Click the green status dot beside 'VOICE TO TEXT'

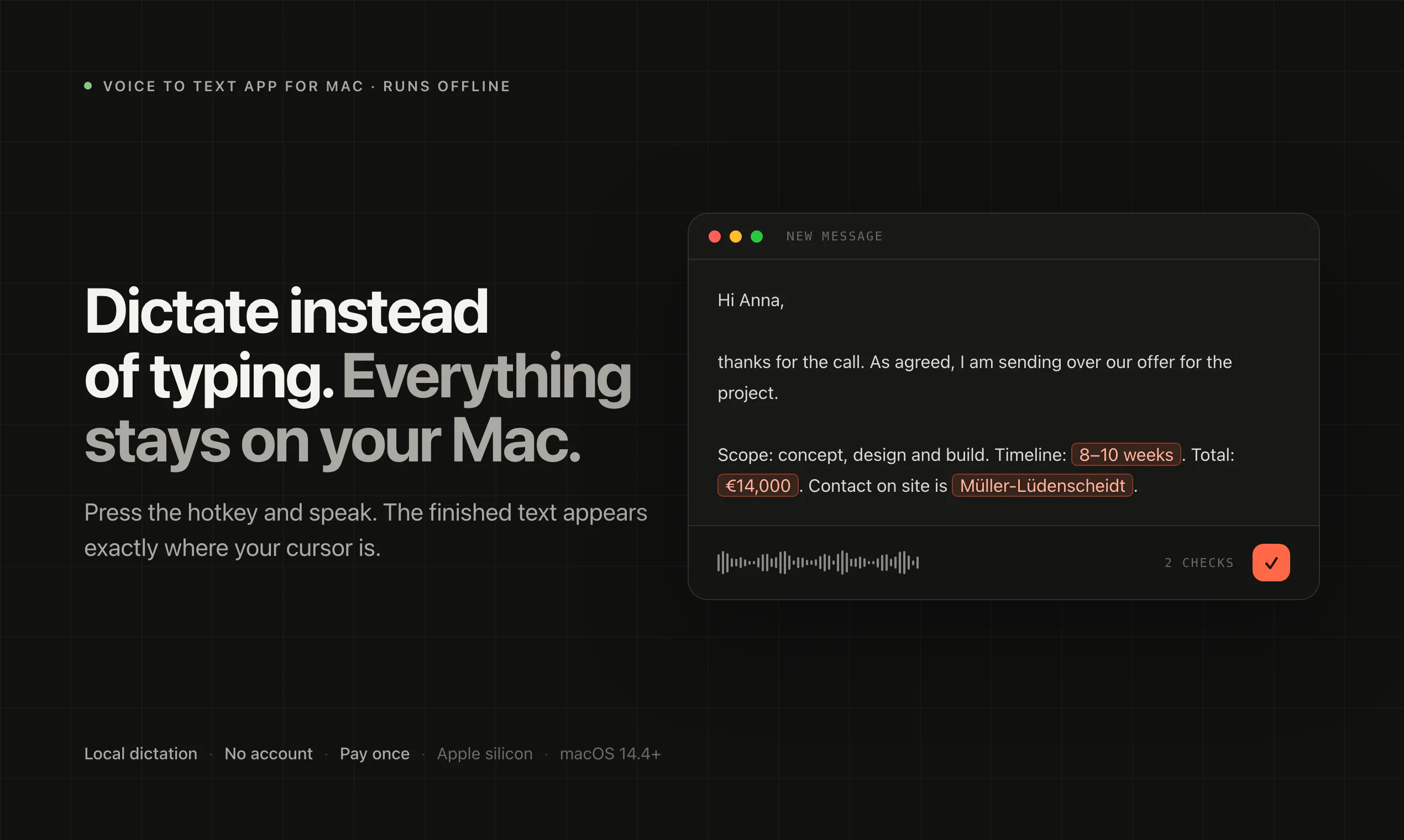pyautogui.click(x=88, y=86)
